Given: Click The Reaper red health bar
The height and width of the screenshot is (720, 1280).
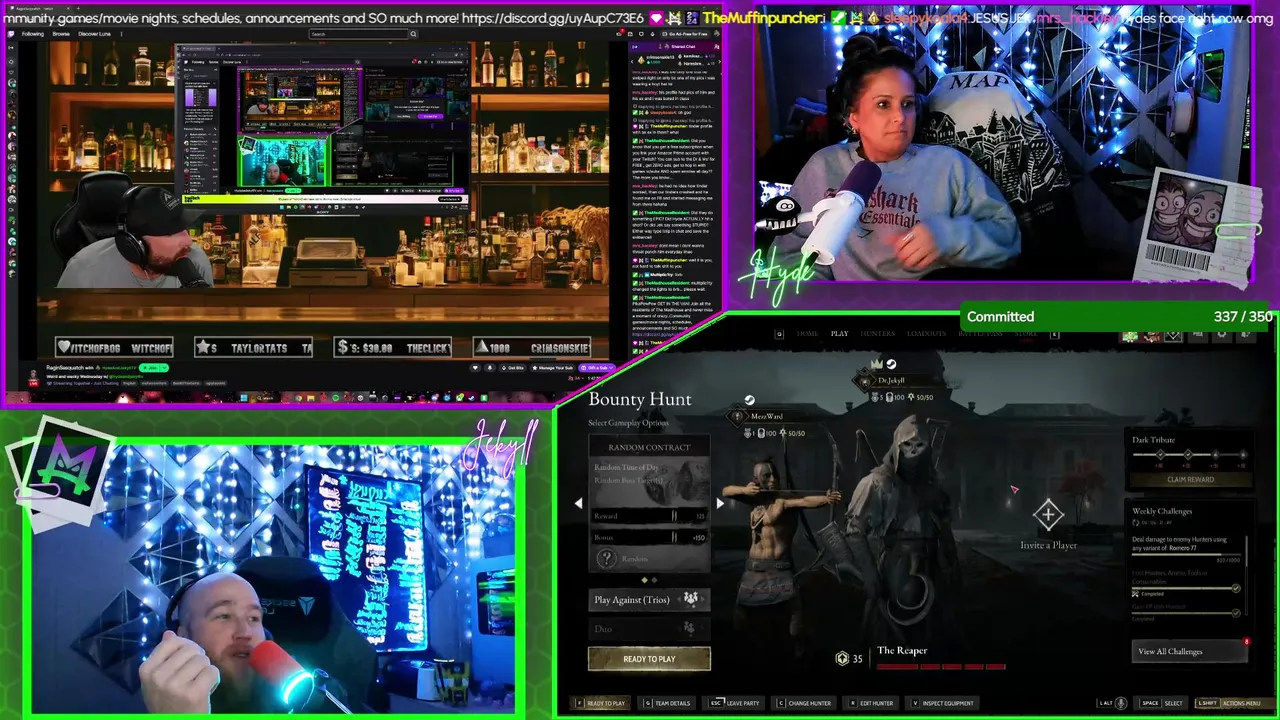Looking at the screenshot, I should (x=941, y=666).
